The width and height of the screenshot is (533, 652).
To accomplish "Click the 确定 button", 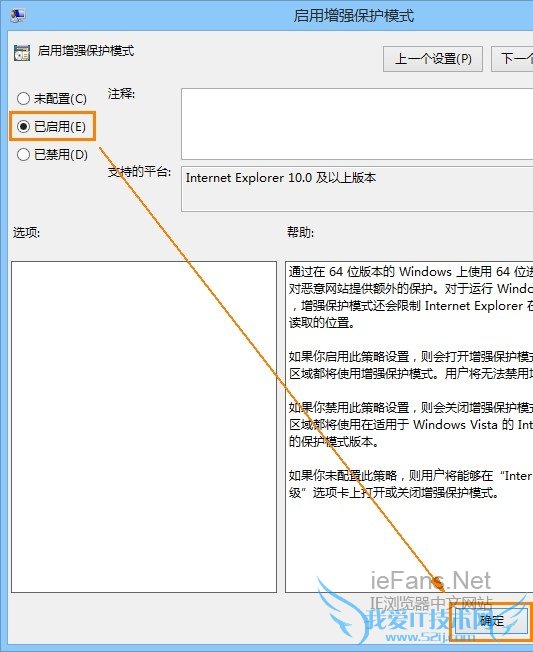I will coord(492,621).
